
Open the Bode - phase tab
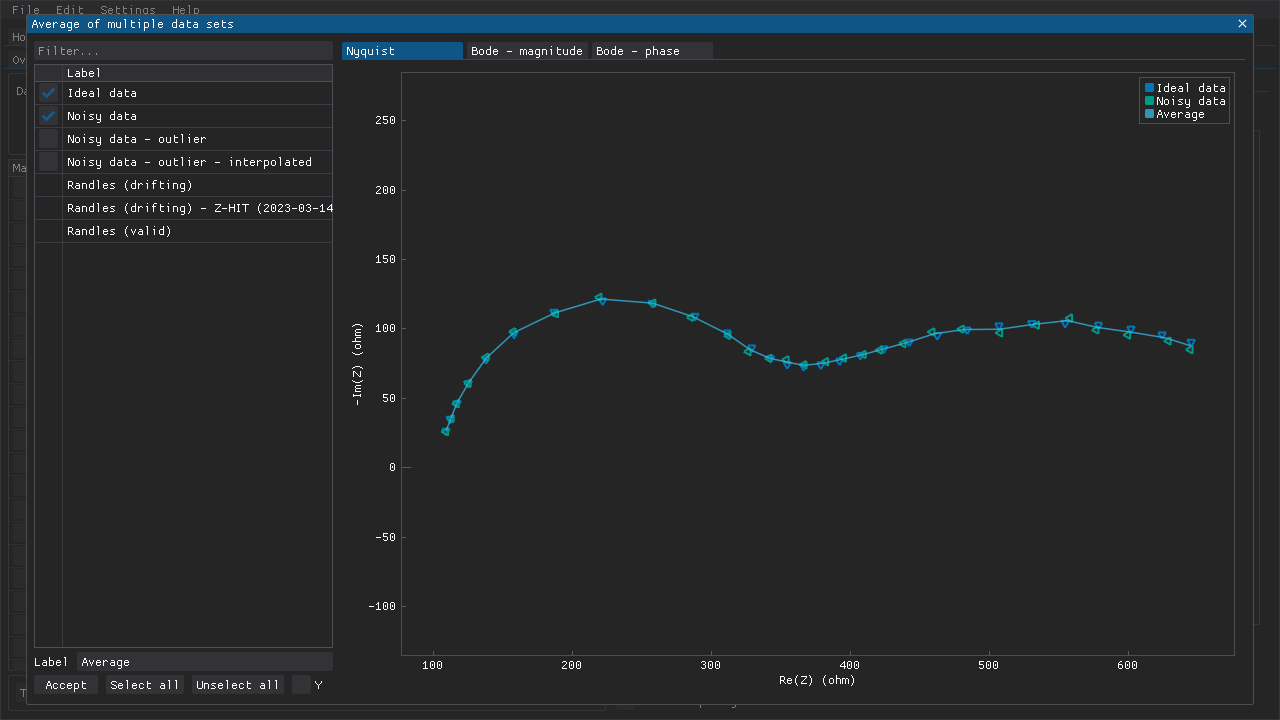[652, 51]
